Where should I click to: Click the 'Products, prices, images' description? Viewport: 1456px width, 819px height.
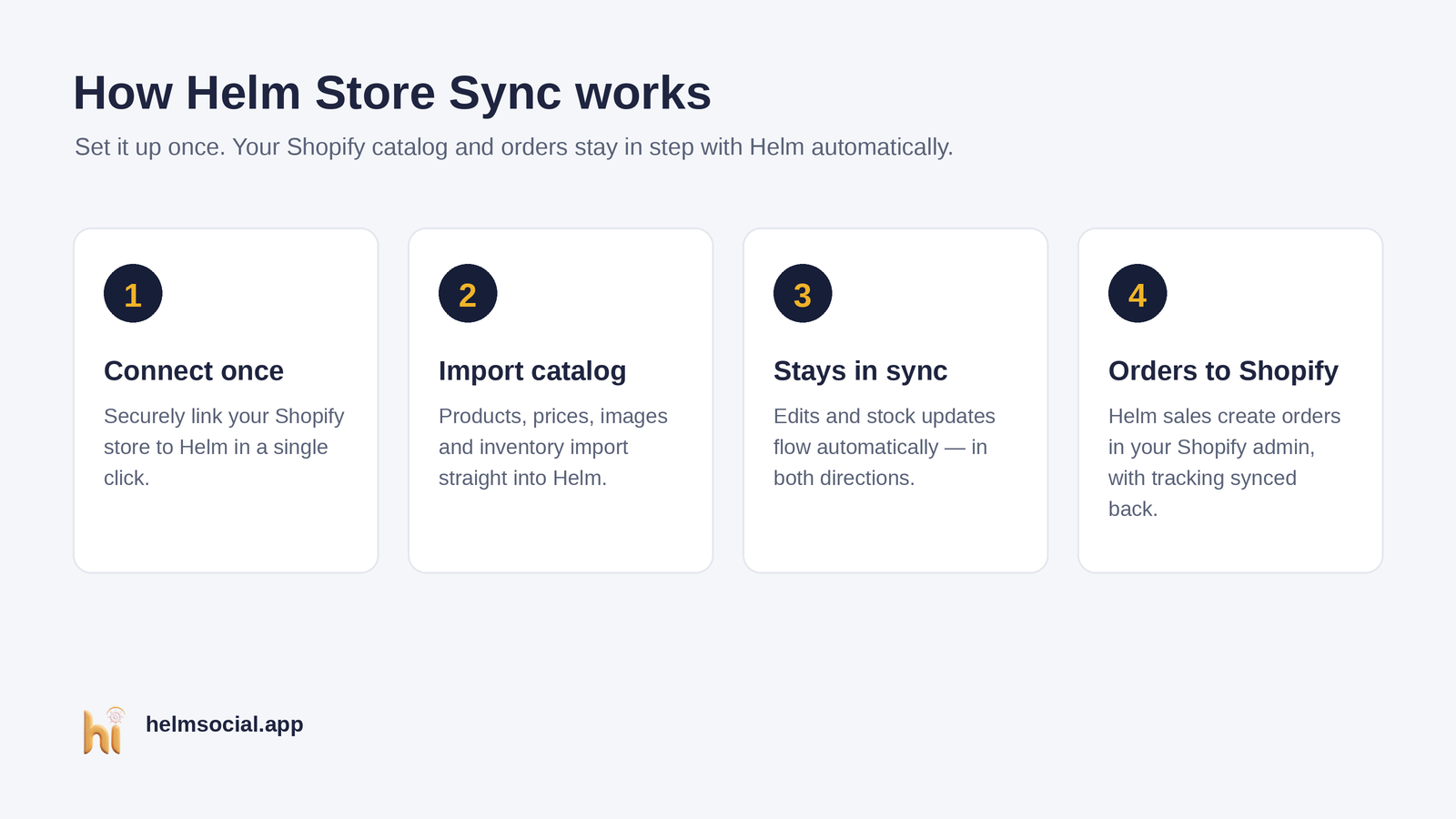point(553,447)
